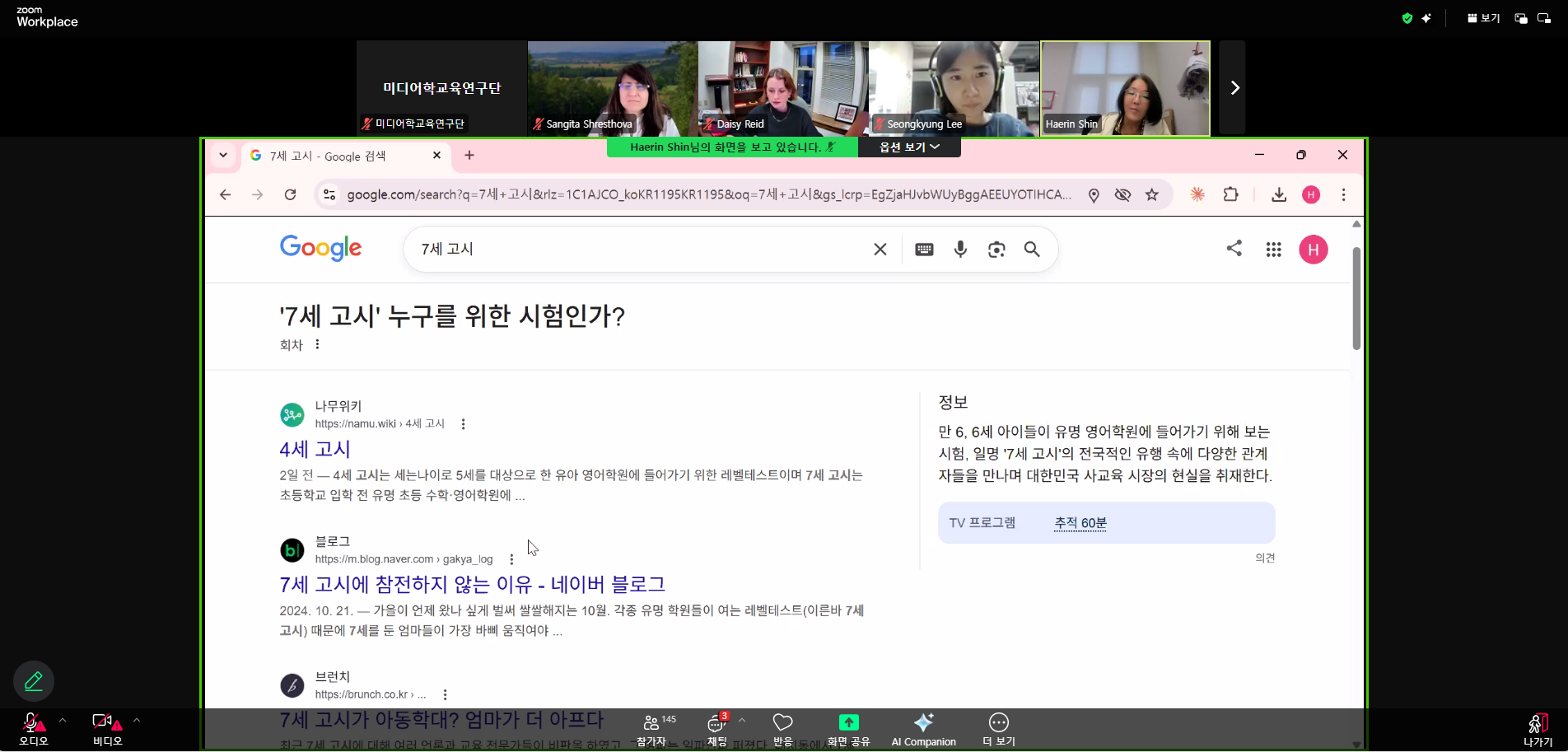Viewport: 1568px width, 752px height.
Task: Click the share icon near apps grid
Action: click(1234, 248)
